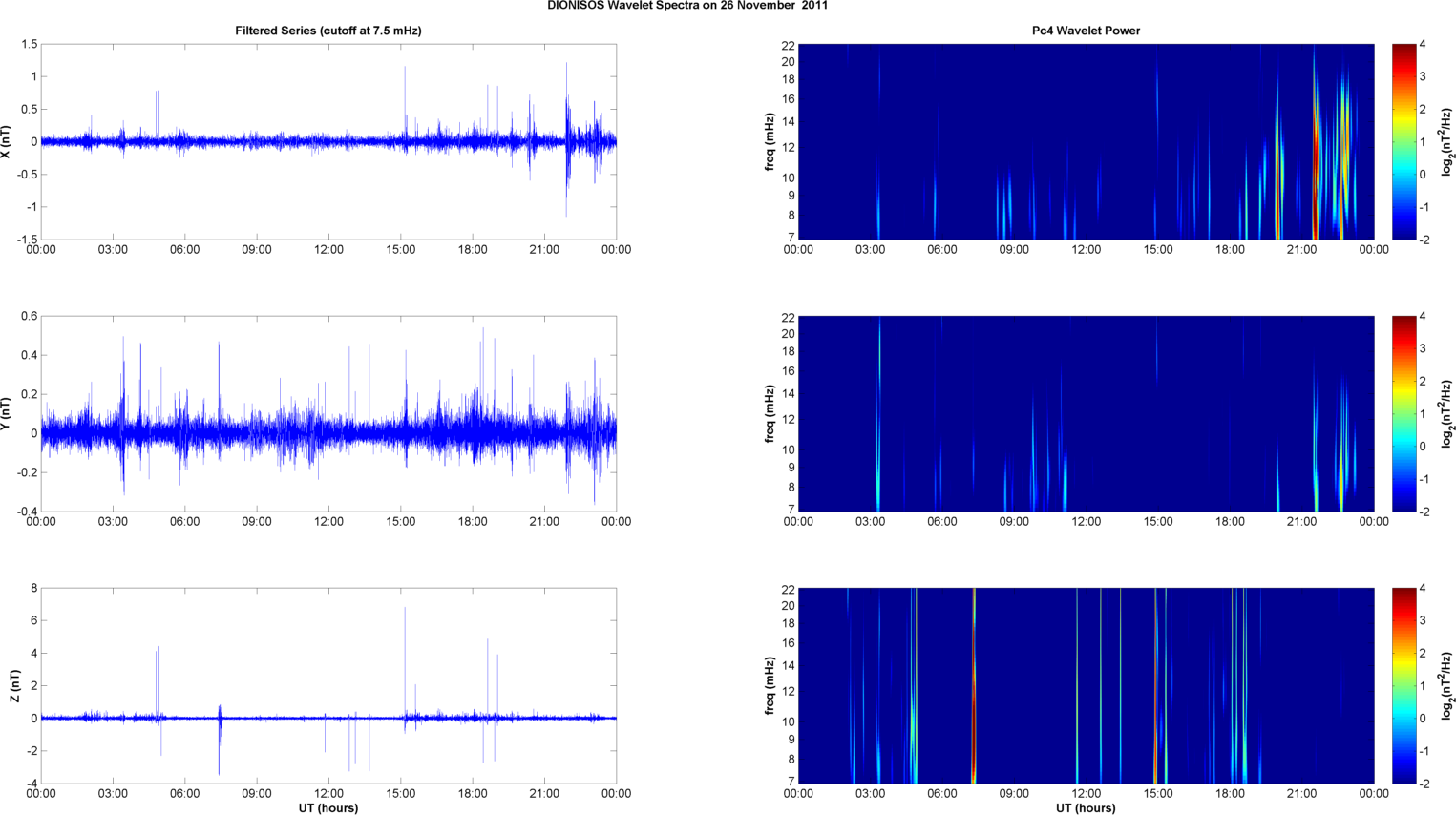
Task: Click inside the X component filtered series plot
Action: [x=328, y=141]
